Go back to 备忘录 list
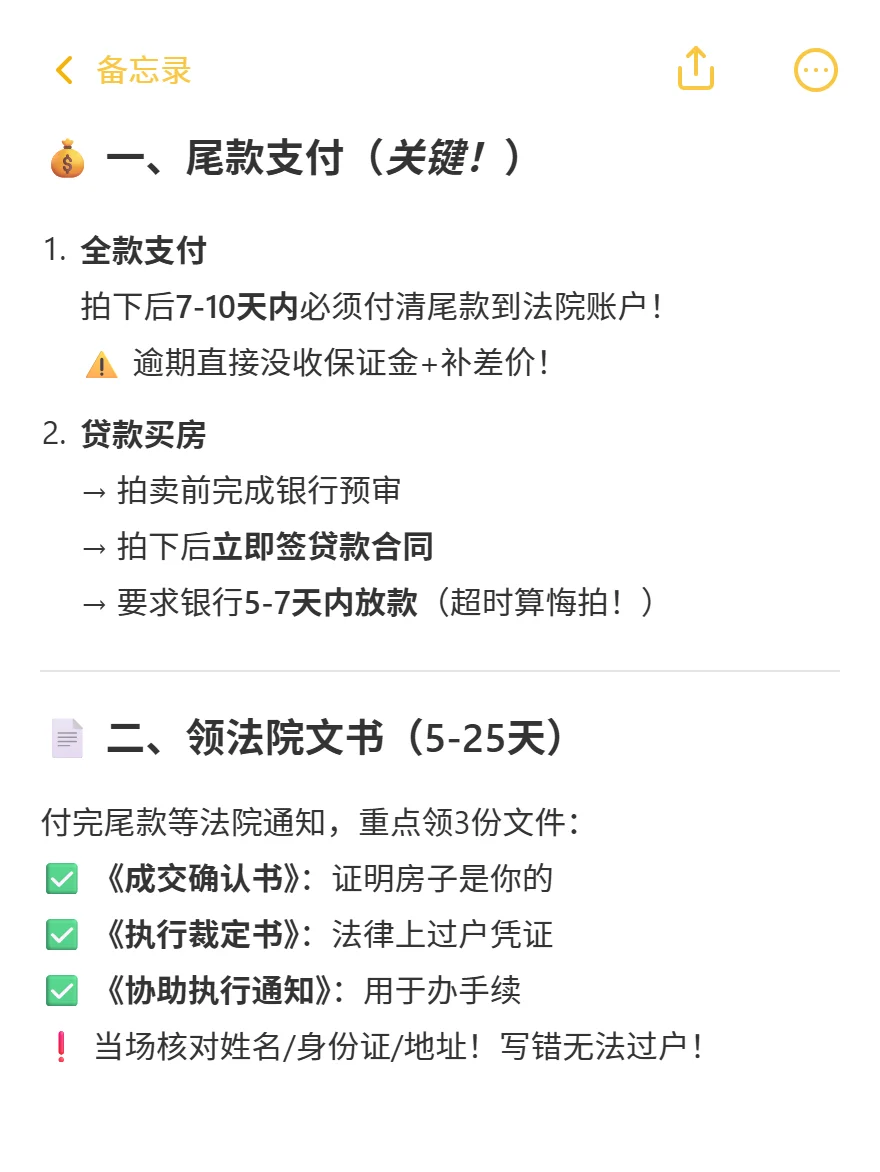The height and width of the screenshot is (1172, 880). (144, 70)
